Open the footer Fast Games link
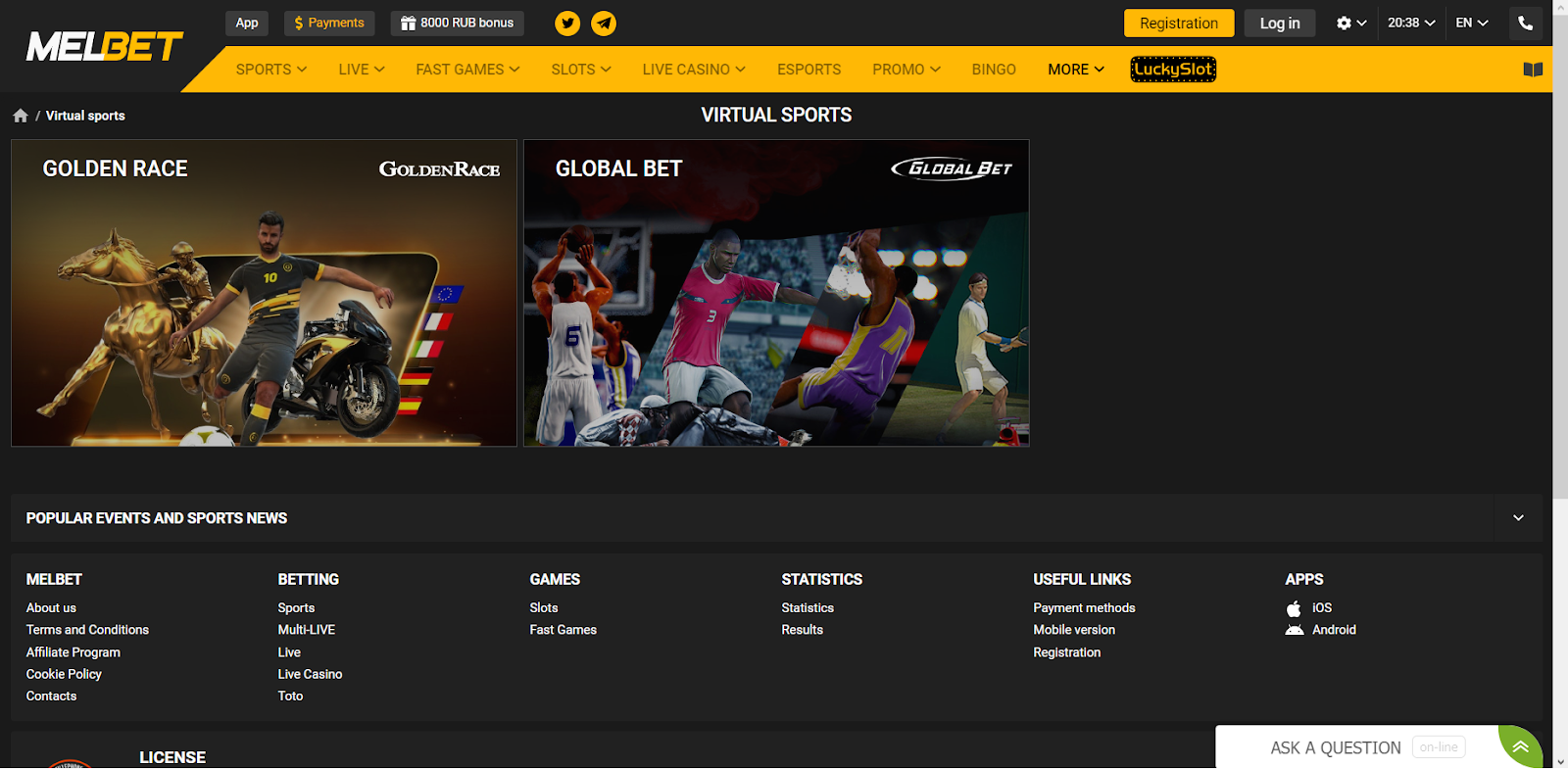Viewport: 1568px width, 769px height. pyautogui.click(x=563, y=630)
